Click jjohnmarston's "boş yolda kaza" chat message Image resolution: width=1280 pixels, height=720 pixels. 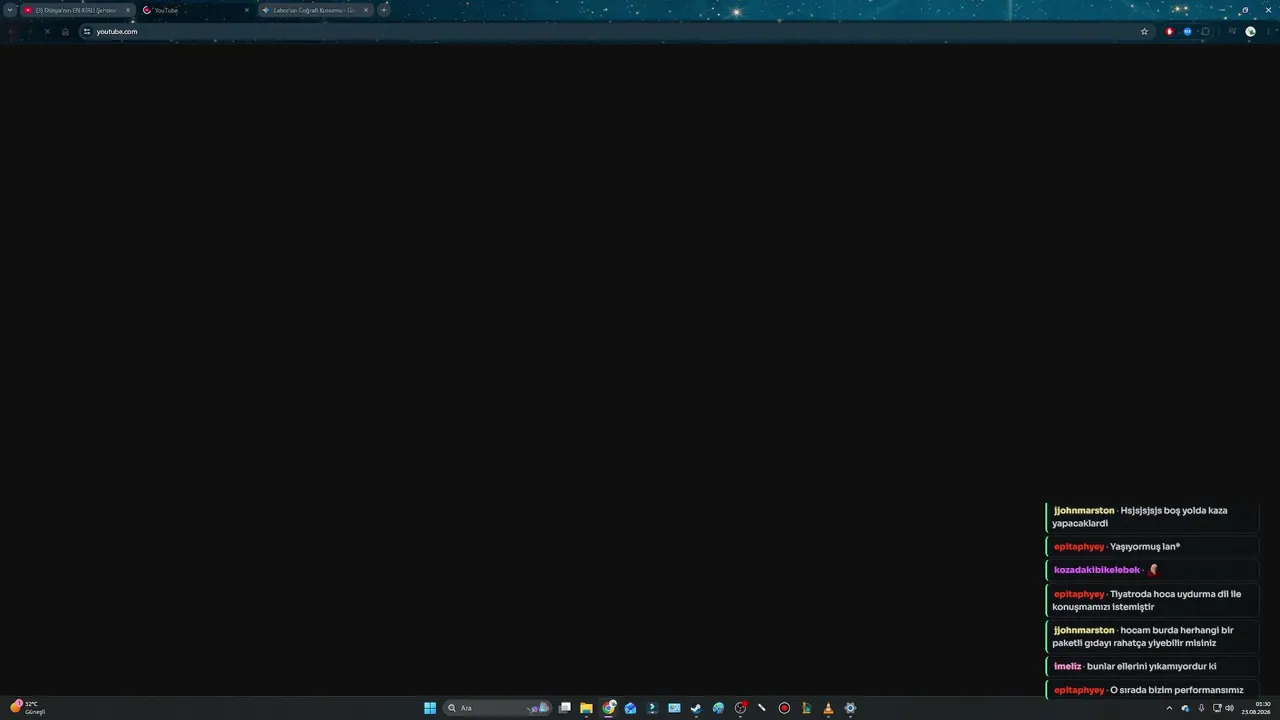click(1151, 517)
